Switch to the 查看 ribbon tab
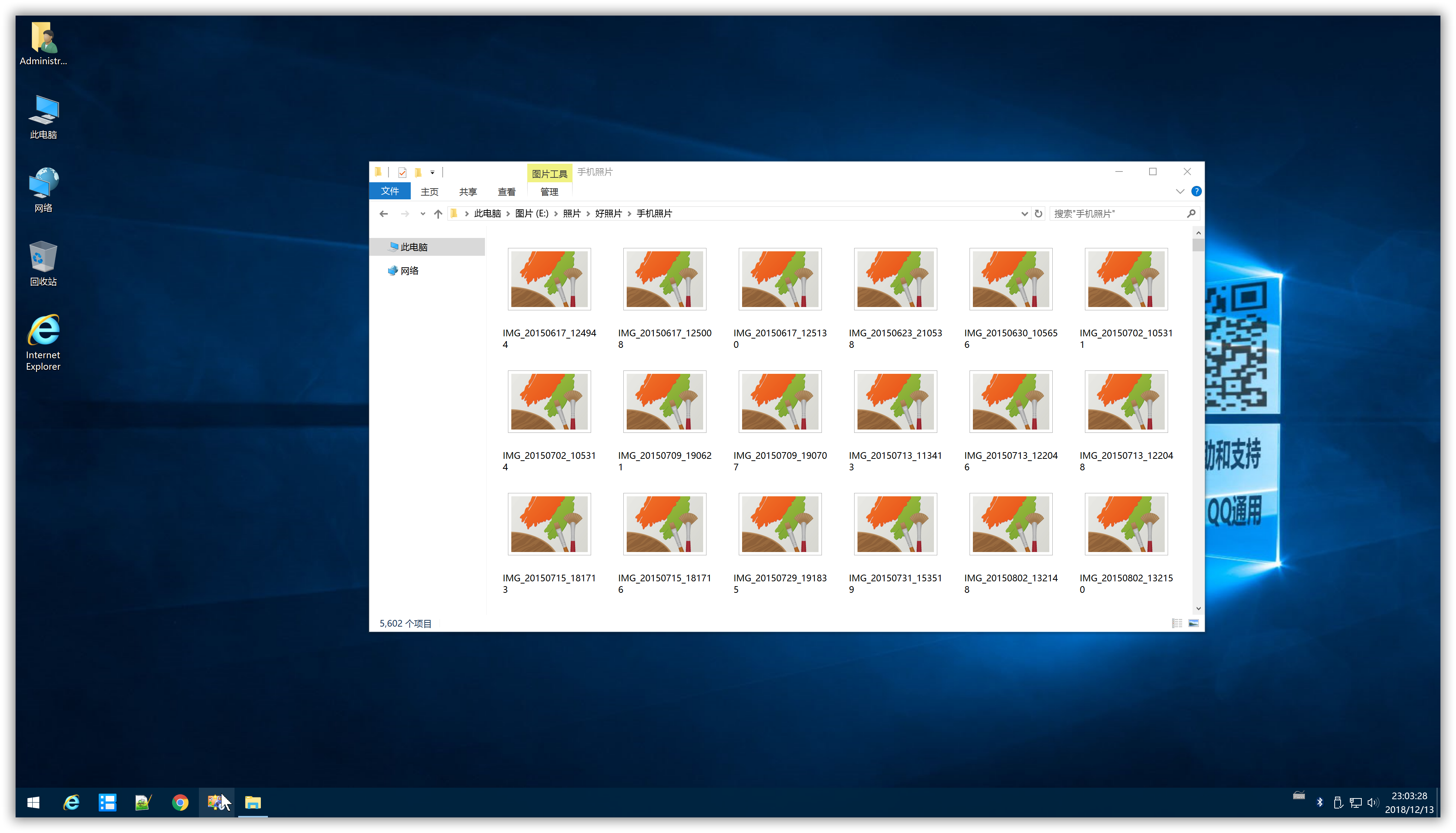1456x833 pixels. click(x=507, y=192)
